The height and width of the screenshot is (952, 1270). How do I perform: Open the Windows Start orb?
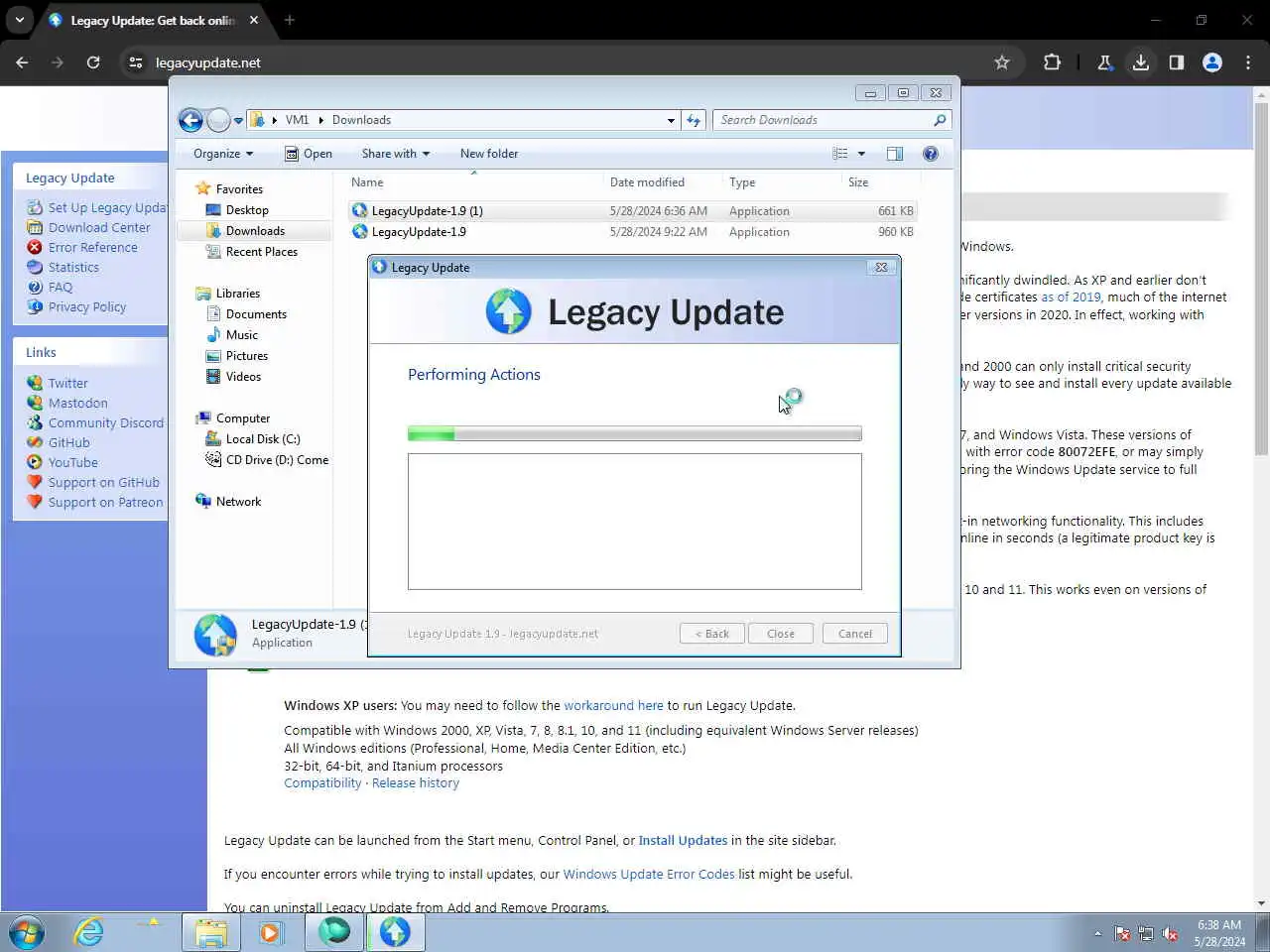pyautogui.click(x=27, y=932)
